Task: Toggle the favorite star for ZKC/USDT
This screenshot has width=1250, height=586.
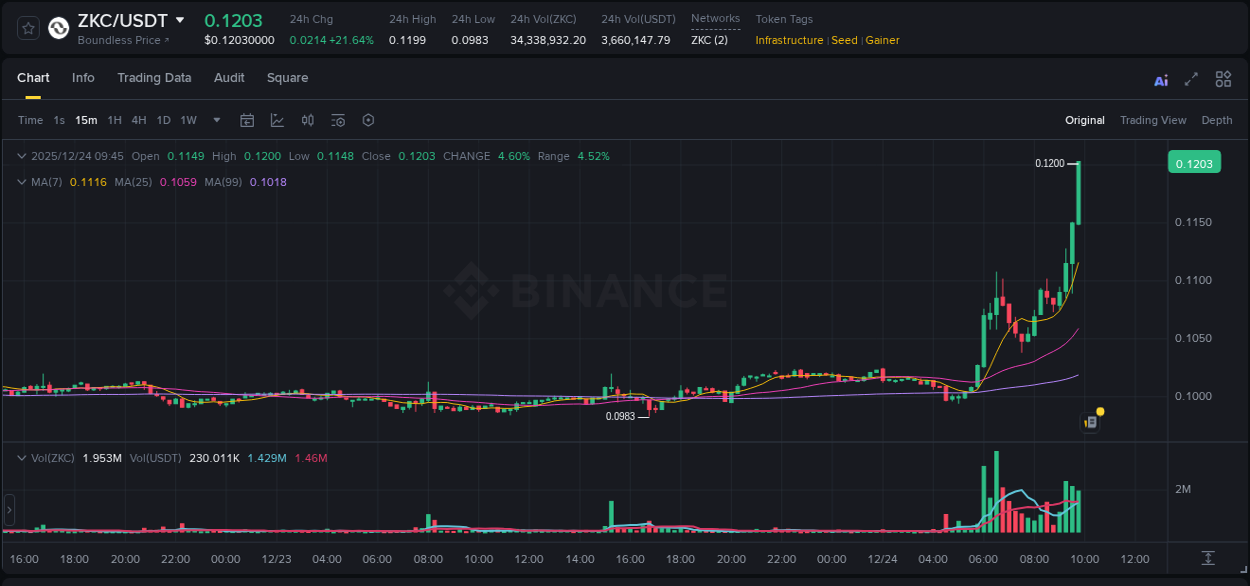Action: [27, 27]
